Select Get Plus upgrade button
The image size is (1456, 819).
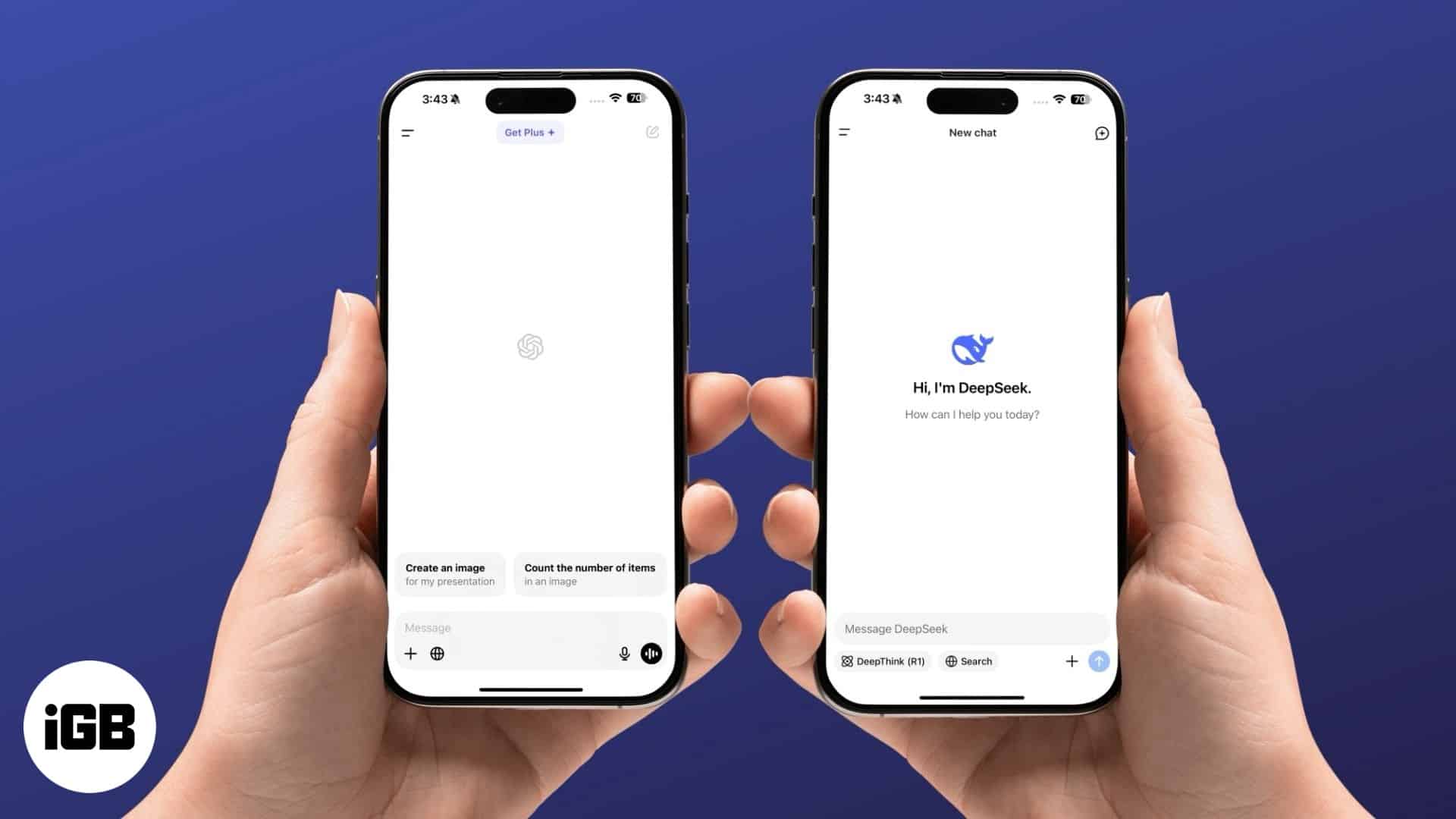tap(529, 133)
